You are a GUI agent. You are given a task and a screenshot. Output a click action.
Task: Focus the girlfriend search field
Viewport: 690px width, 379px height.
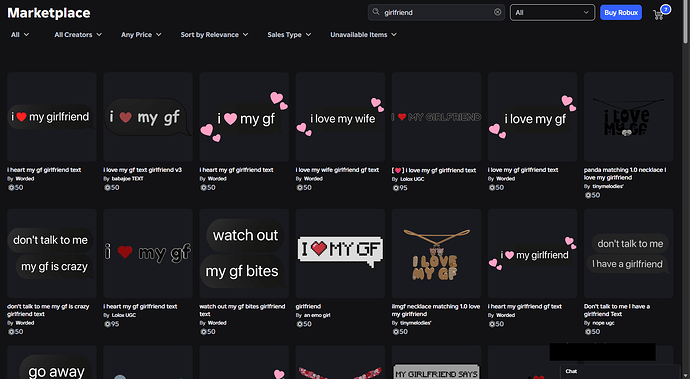436,12
